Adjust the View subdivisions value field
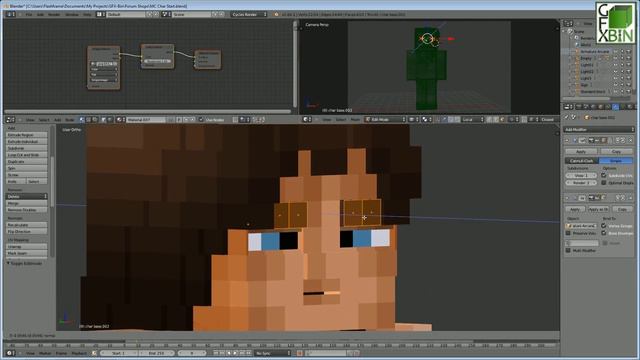 (x=581, y=176)
